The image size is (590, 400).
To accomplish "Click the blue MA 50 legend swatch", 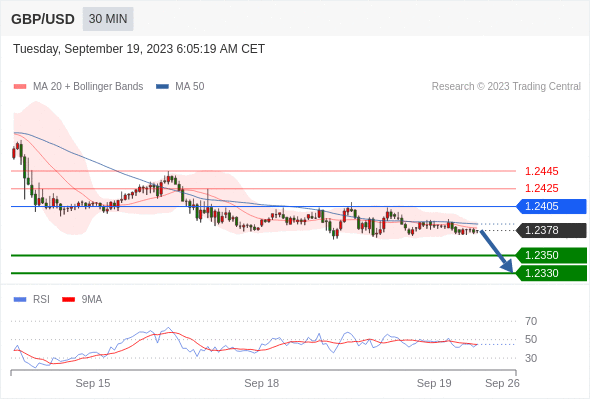I will 163,87.
